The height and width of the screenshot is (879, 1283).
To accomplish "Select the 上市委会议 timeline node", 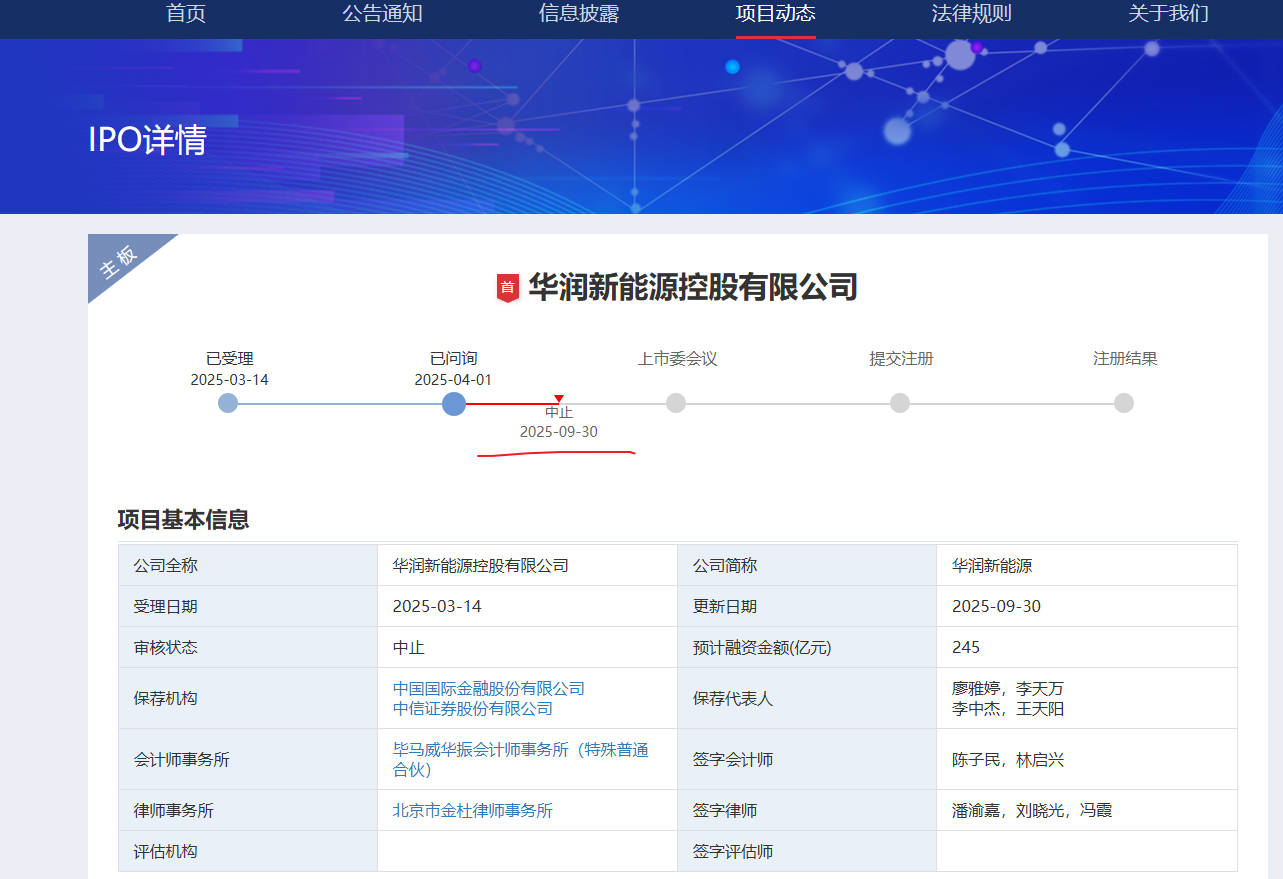I will pyautogui.click(x=676, y=403).
